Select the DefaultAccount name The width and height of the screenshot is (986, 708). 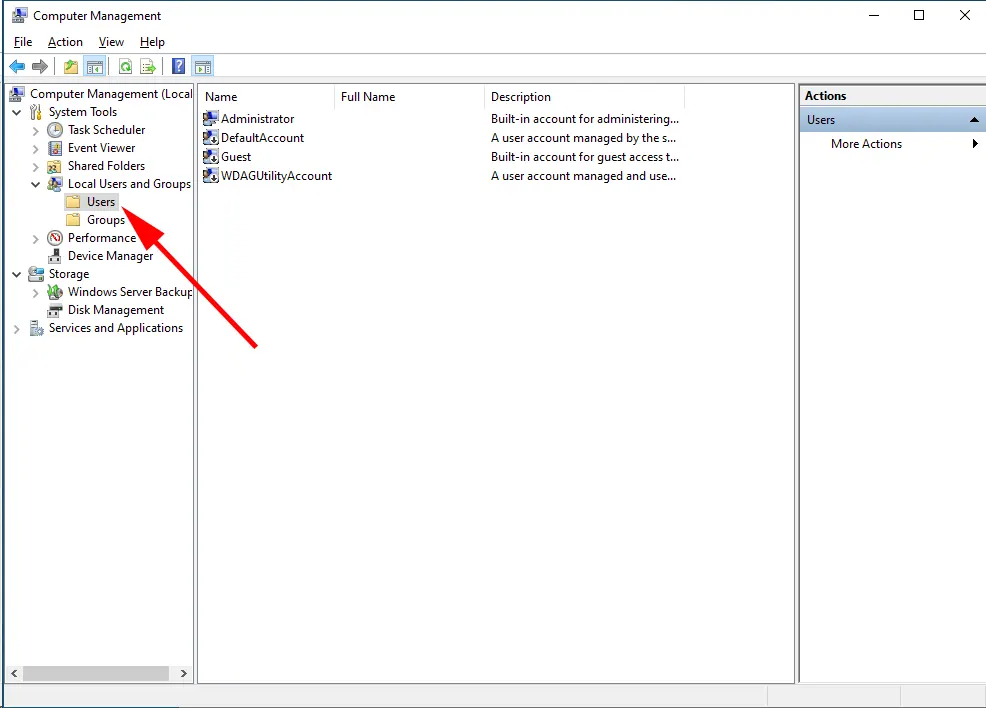(x=262, y=138)
